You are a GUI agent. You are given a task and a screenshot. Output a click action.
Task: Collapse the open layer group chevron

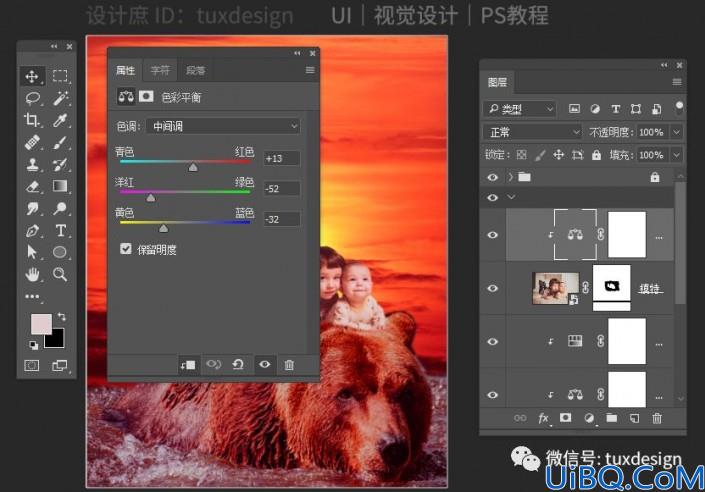tap(511, 197)
